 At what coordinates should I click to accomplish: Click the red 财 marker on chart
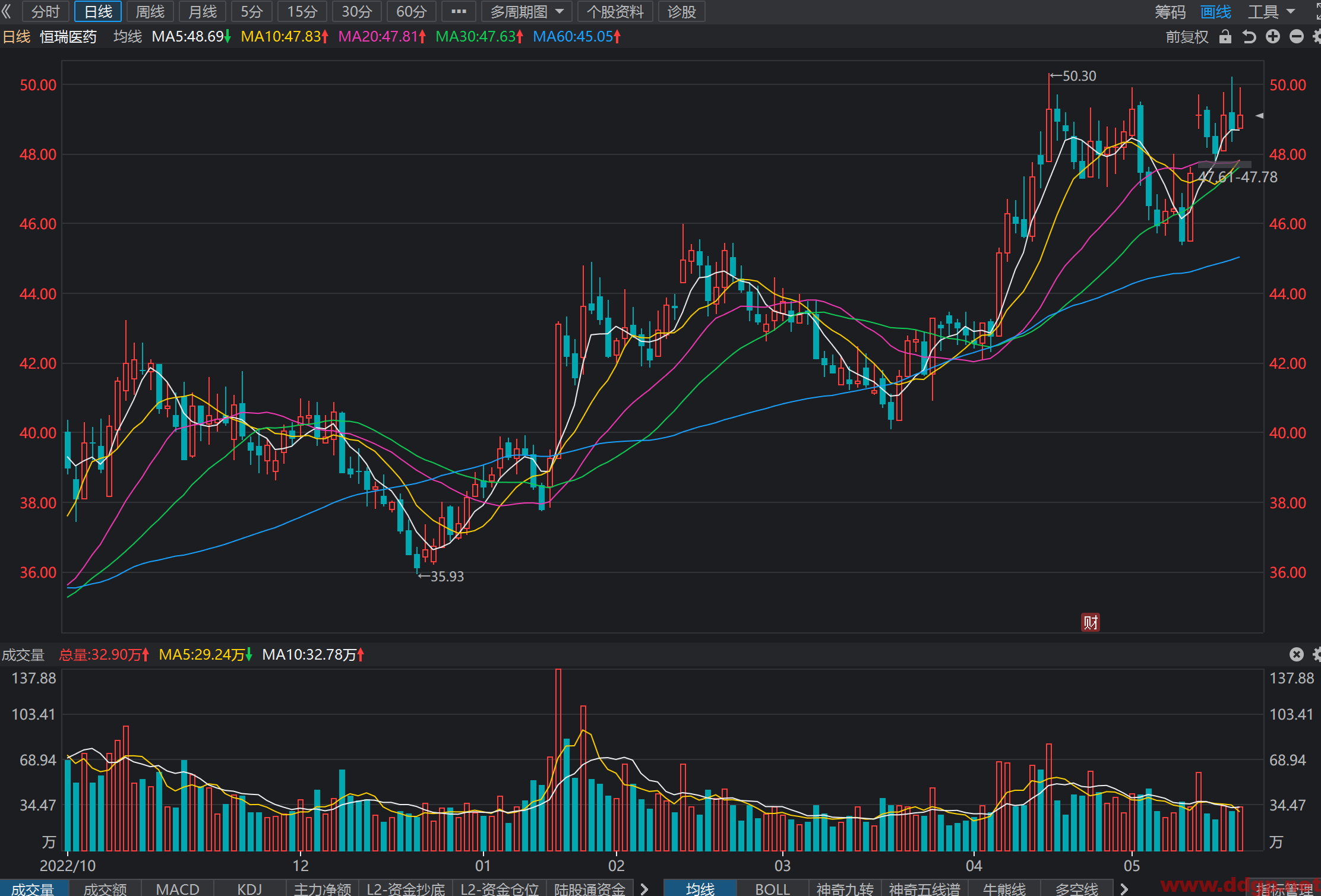coord(1090,622)
